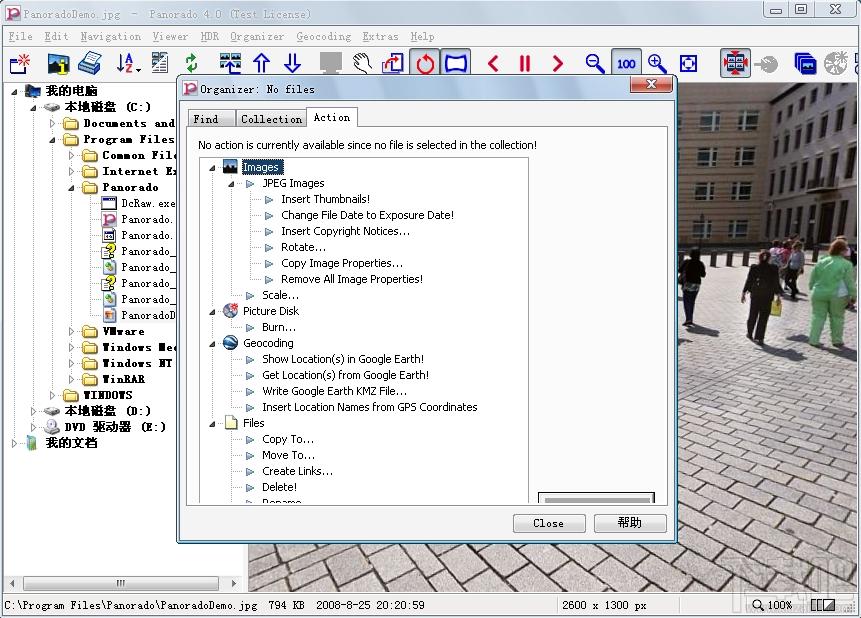The width and height of the screenshot is (861, 618).
Task: Toggle the red rotation mode button
Action: (425, 63)
